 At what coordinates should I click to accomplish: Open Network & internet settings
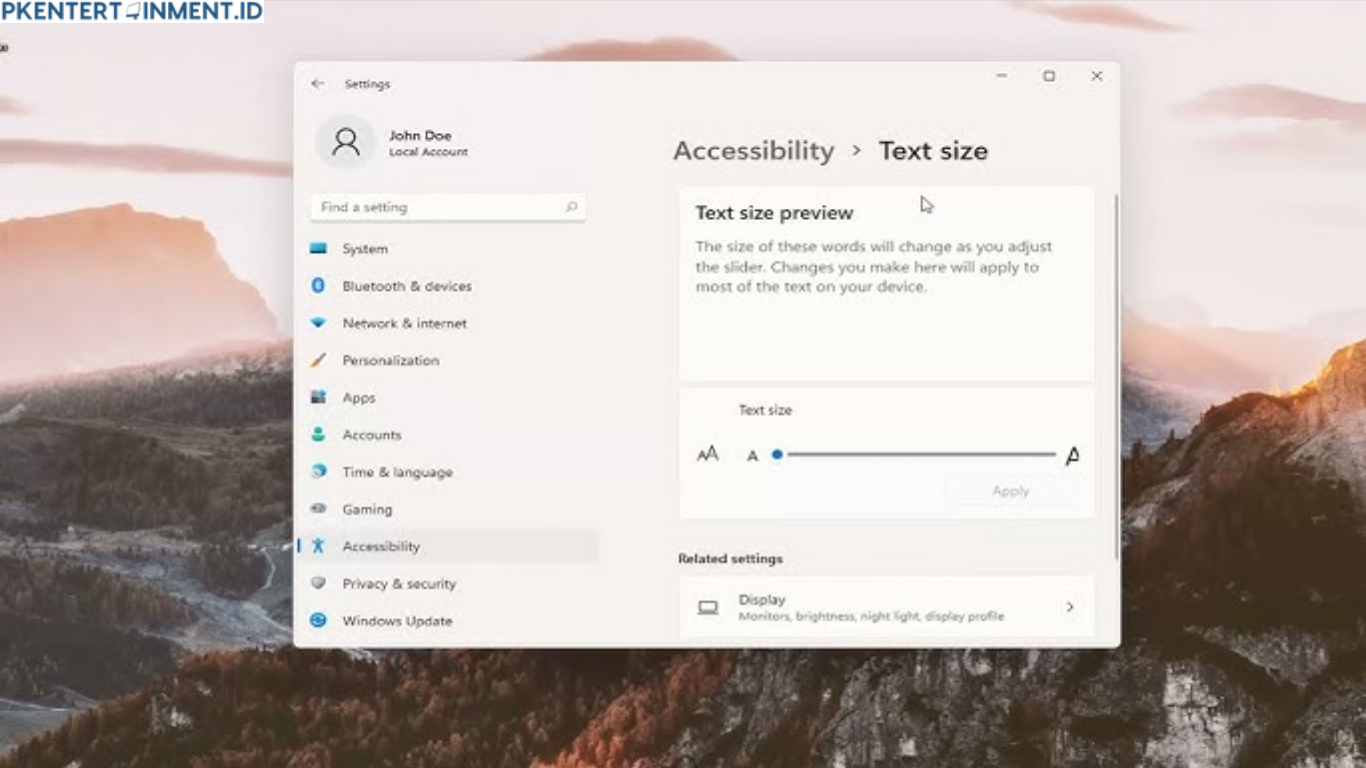pos(448,323)
